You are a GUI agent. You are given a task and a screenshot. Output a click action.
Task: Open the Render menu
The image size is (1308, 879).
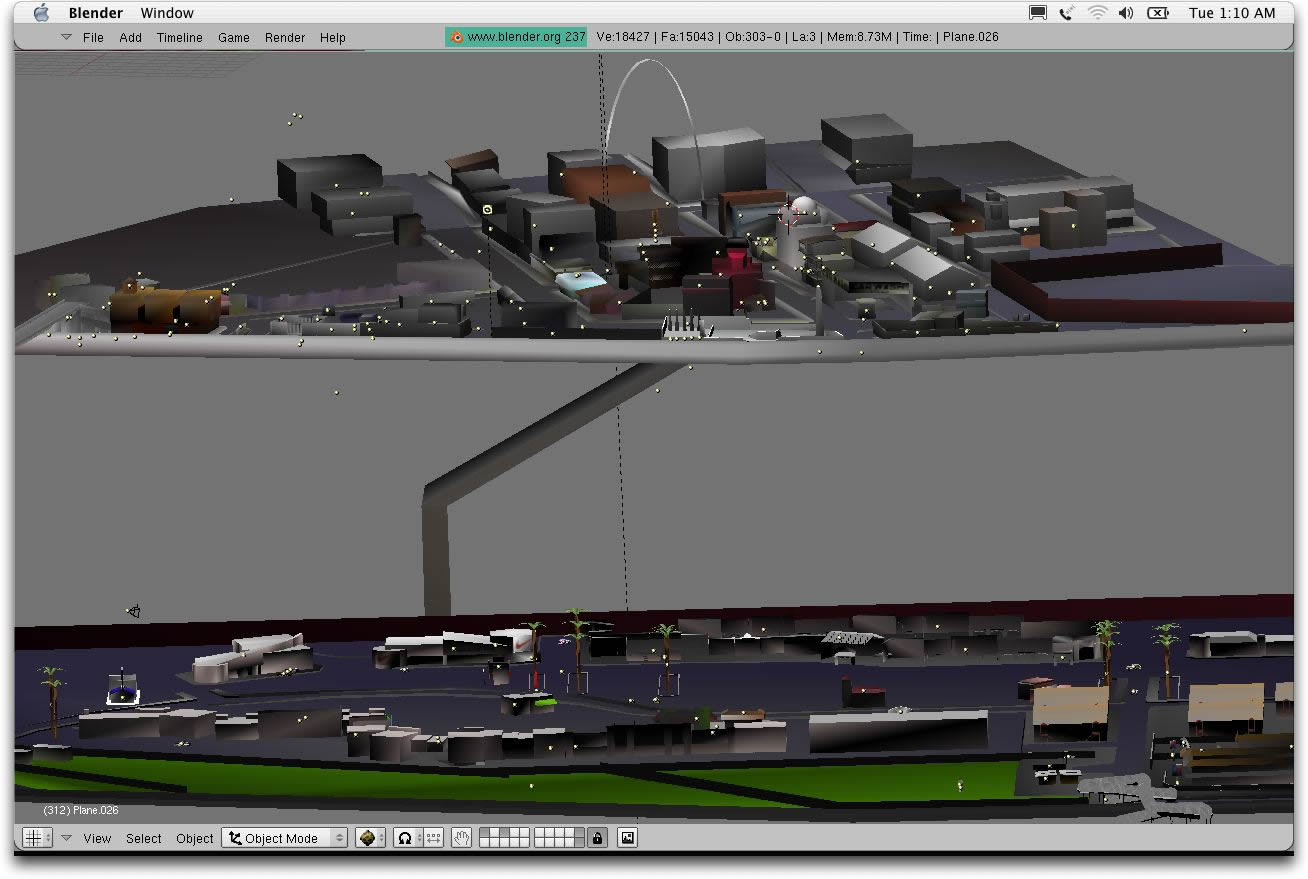[x=285, y=37]
